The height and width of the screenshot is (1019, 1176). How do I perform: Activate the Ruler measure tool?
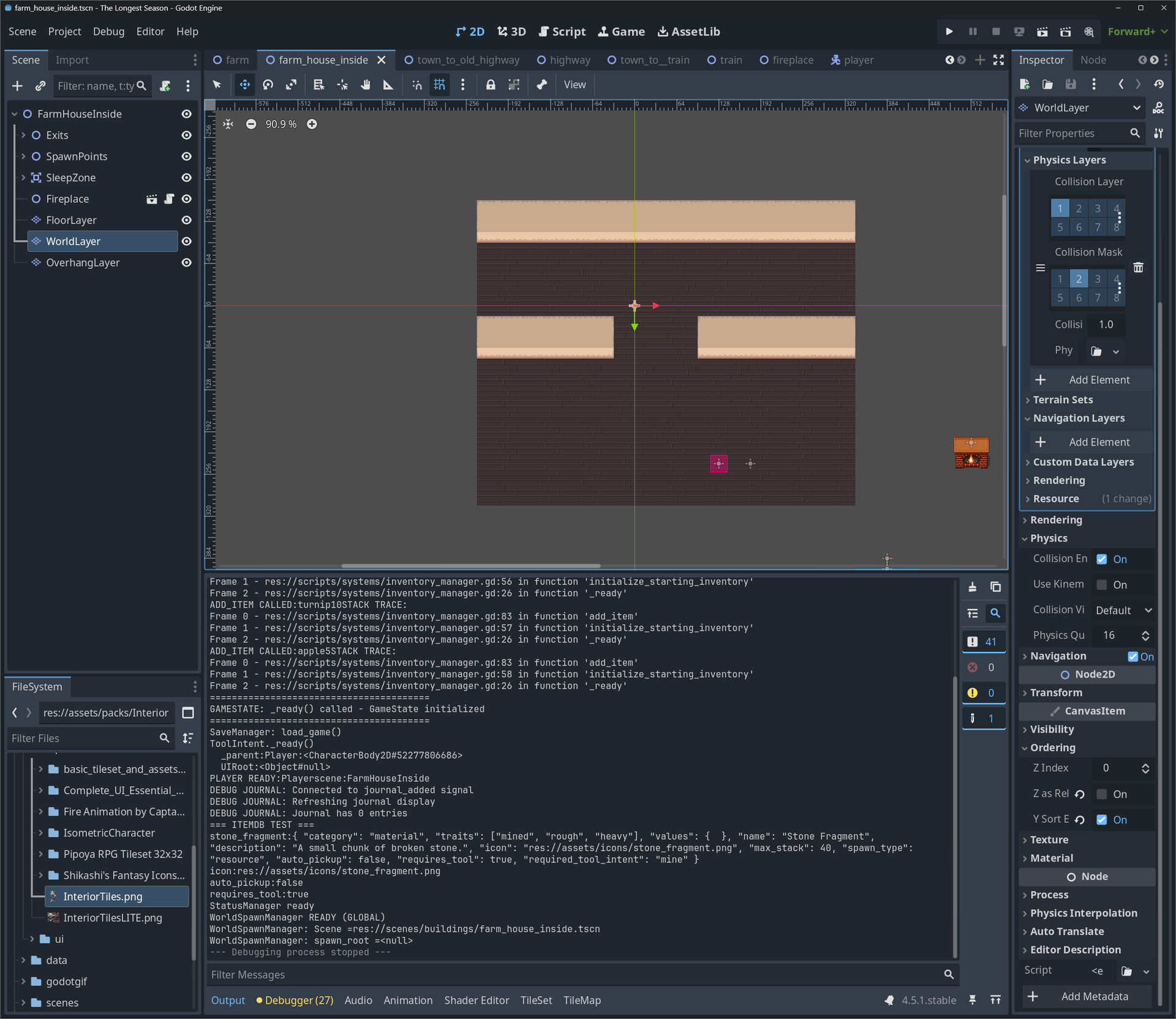pyautogui.click(x=388, y=85)
